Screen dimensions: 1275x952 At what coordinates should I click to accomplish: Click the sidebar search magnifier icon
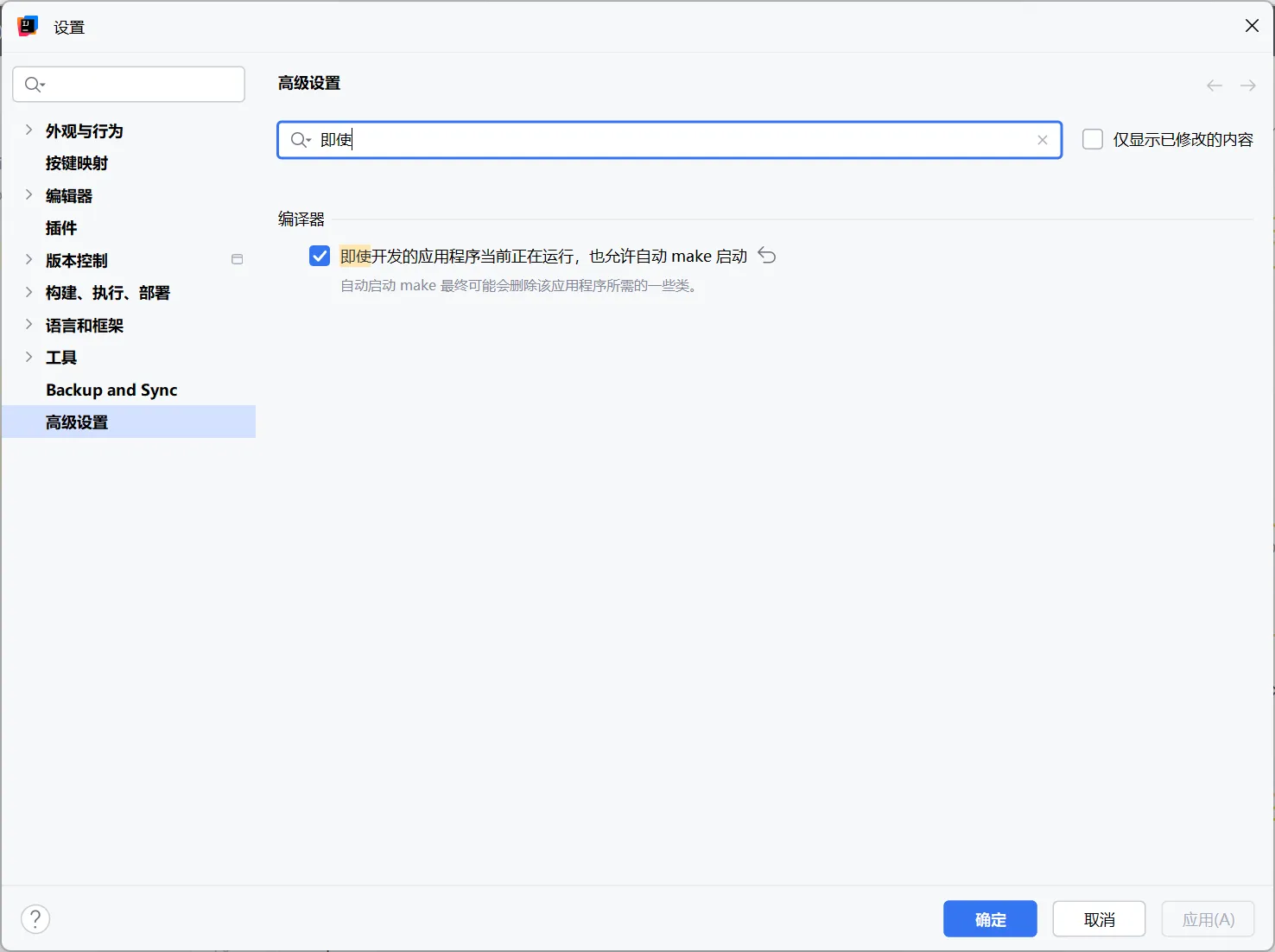click(35, 85)
